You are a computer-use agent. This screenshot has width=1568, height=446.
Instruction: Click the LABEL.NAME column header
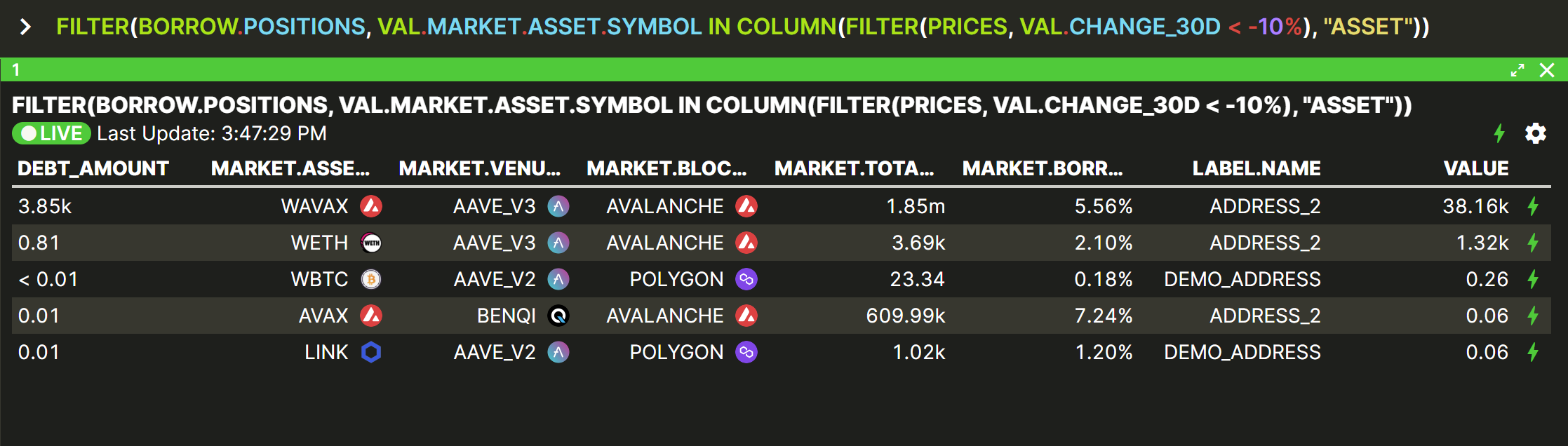pos(1256,168)
